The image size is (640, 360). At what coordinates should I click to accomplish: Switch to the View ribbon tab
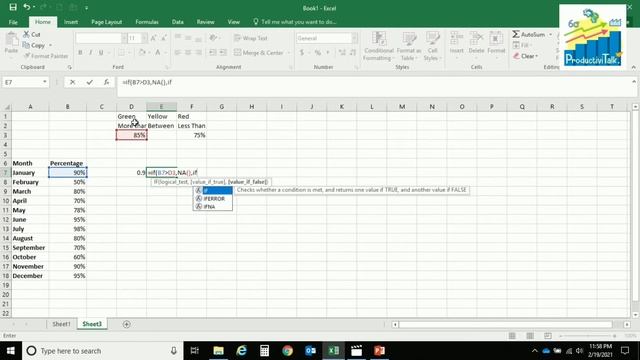tap(233, 22)
